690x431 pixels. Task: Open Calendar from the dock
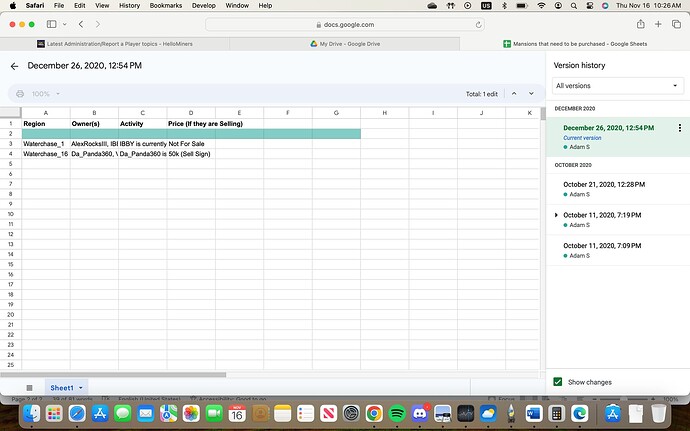point(237,413)
